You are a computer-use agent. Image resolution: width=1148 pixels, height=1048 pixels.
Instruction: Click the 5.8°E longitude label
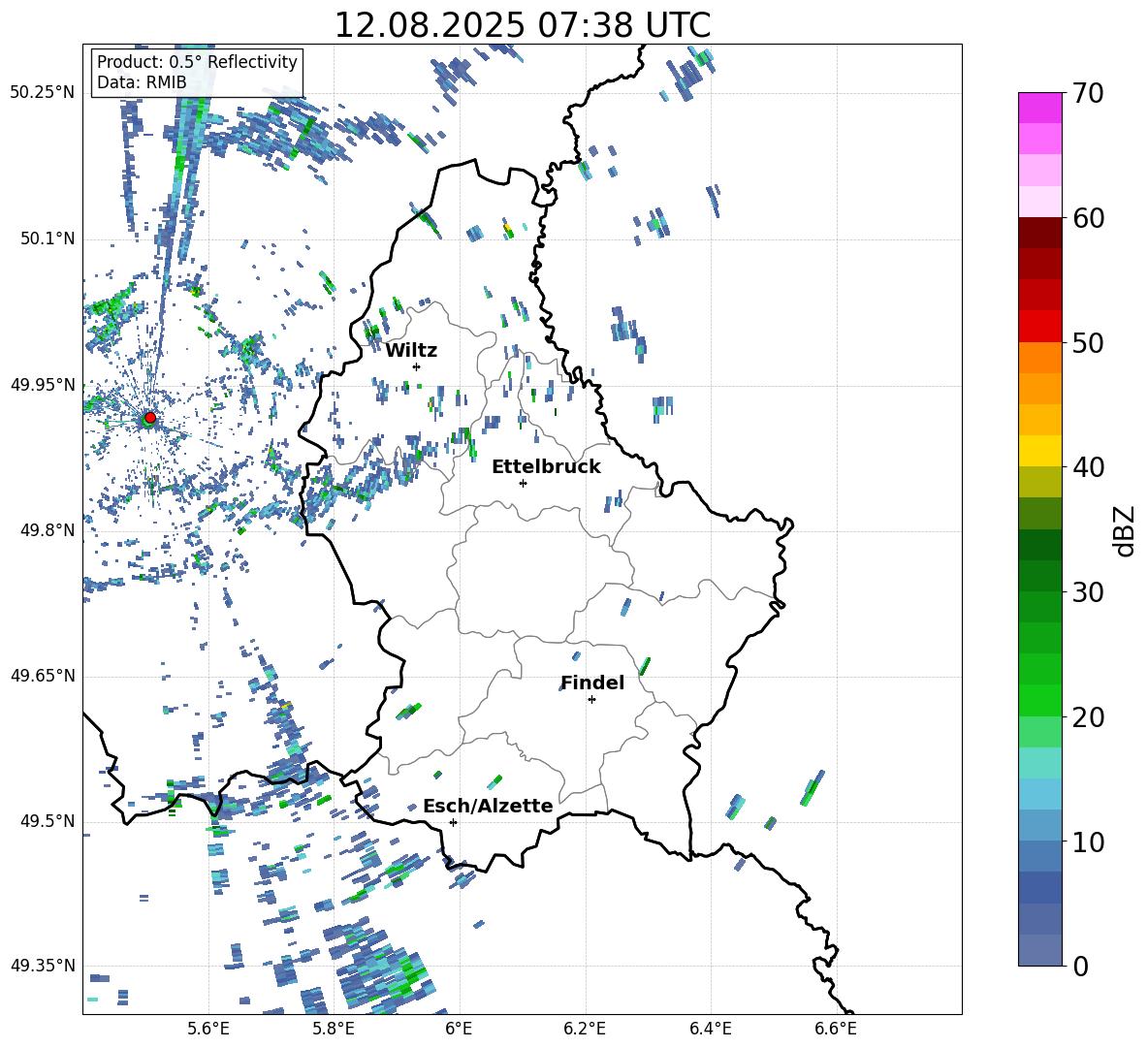coord(334,1029)
